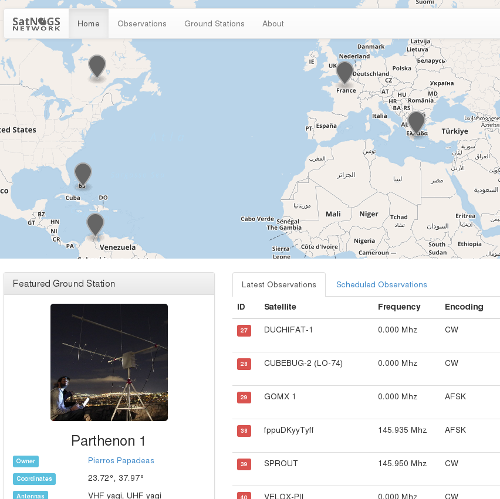Open observation ID 27 red badge
This screenshot has height=499, width=500.
(x=244, y=330)
